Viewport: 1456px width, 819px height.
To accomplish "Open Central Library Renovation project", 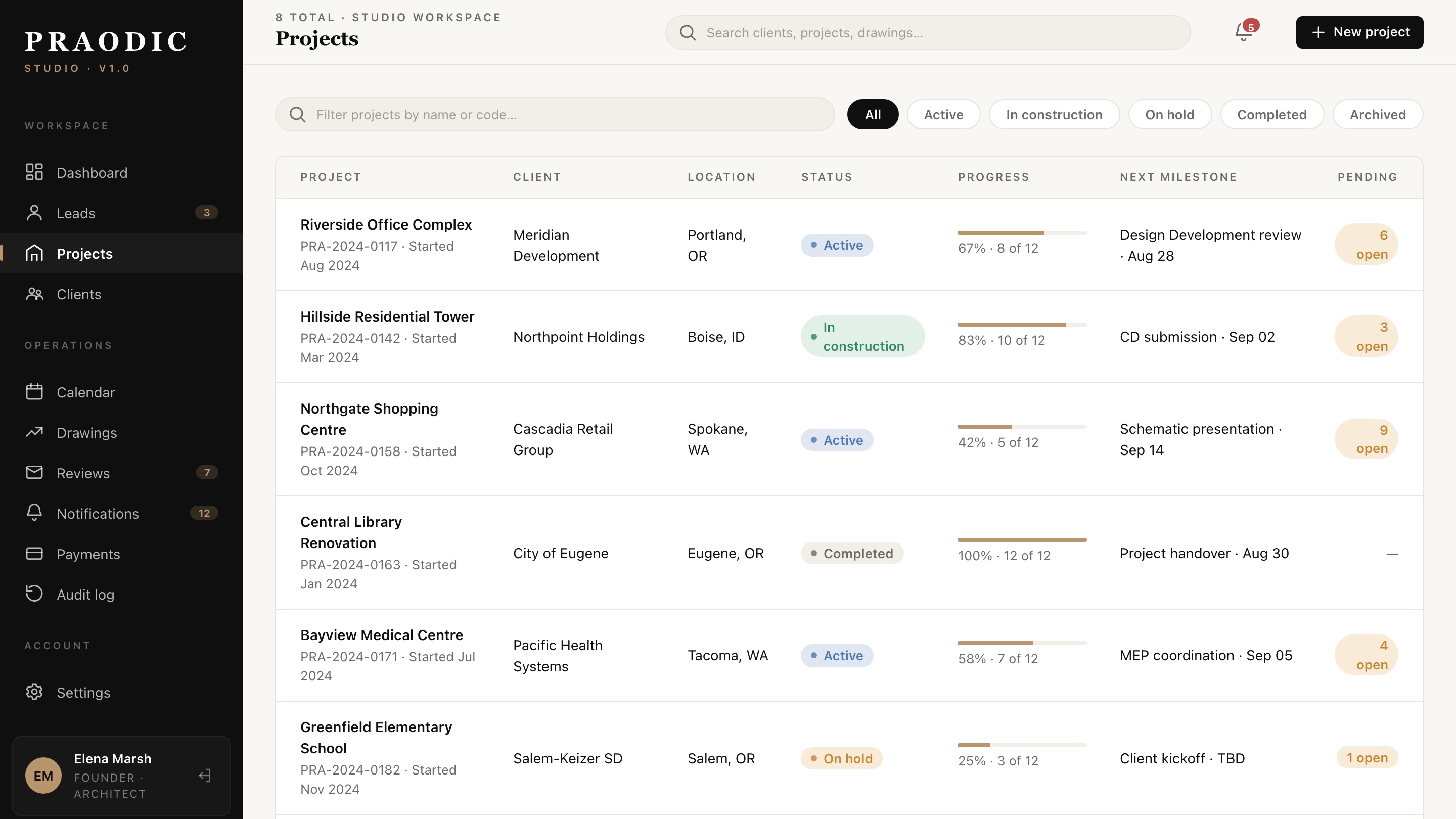I will point(351,532).
